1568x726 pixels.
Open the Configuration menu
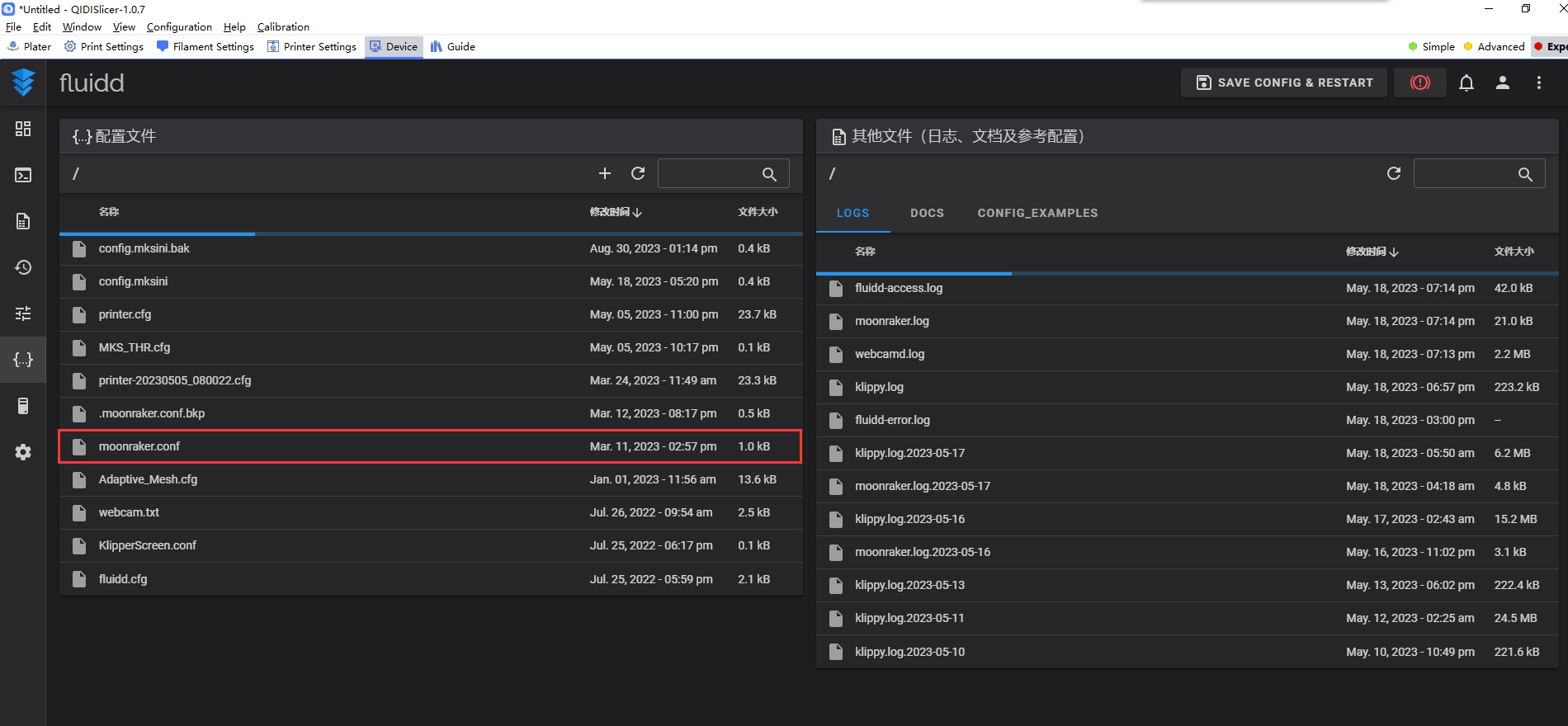(x=179, y=27)
